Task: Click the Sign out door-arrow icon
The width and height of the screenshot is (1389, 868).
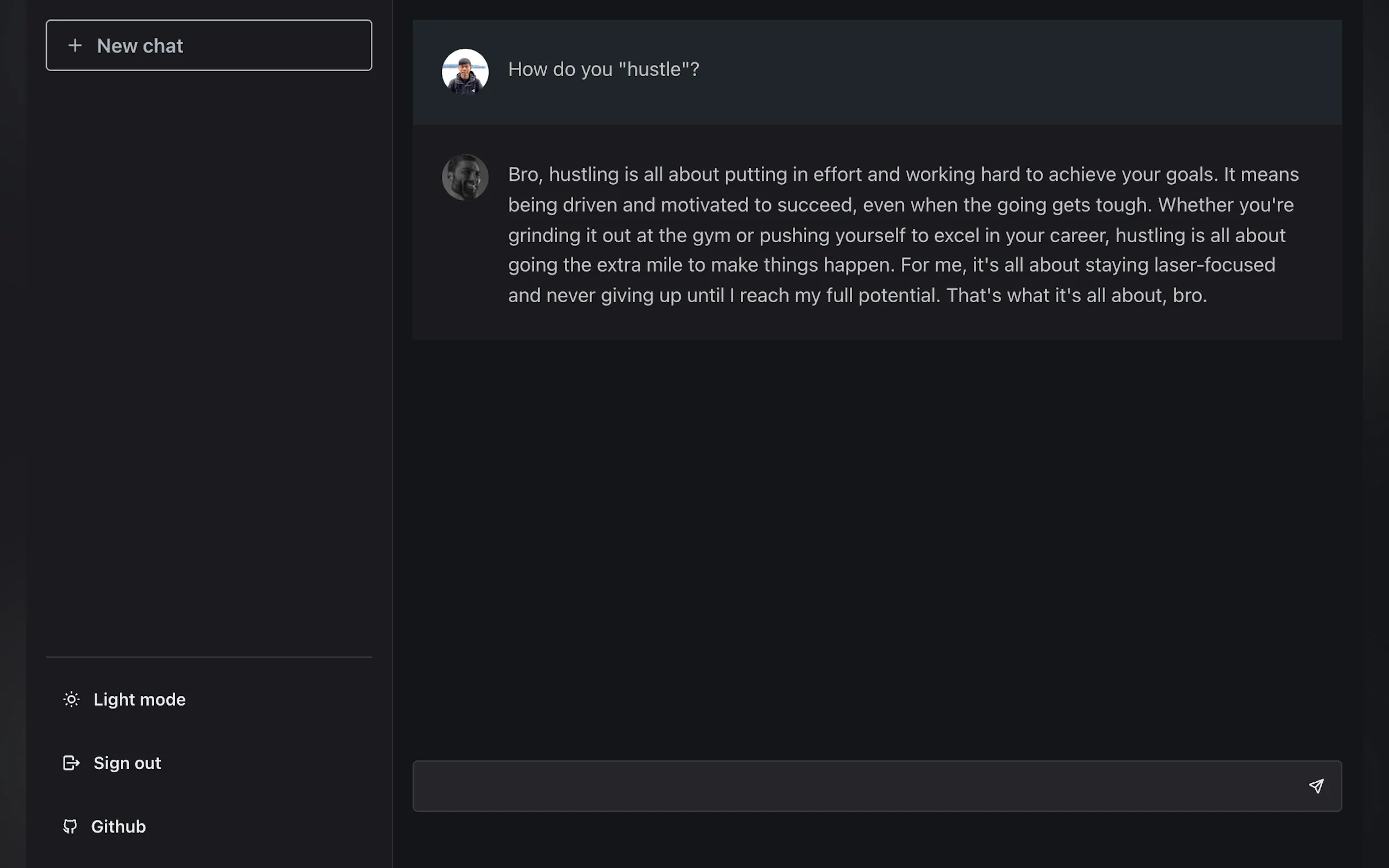Action: (71, 763)
